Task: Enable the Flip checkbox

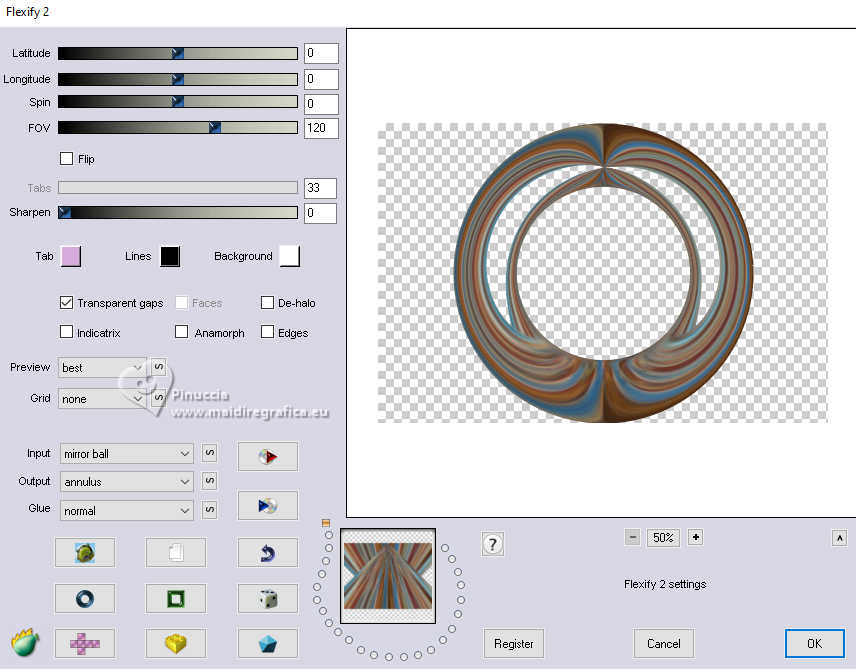Action: (x=66, y=158)
